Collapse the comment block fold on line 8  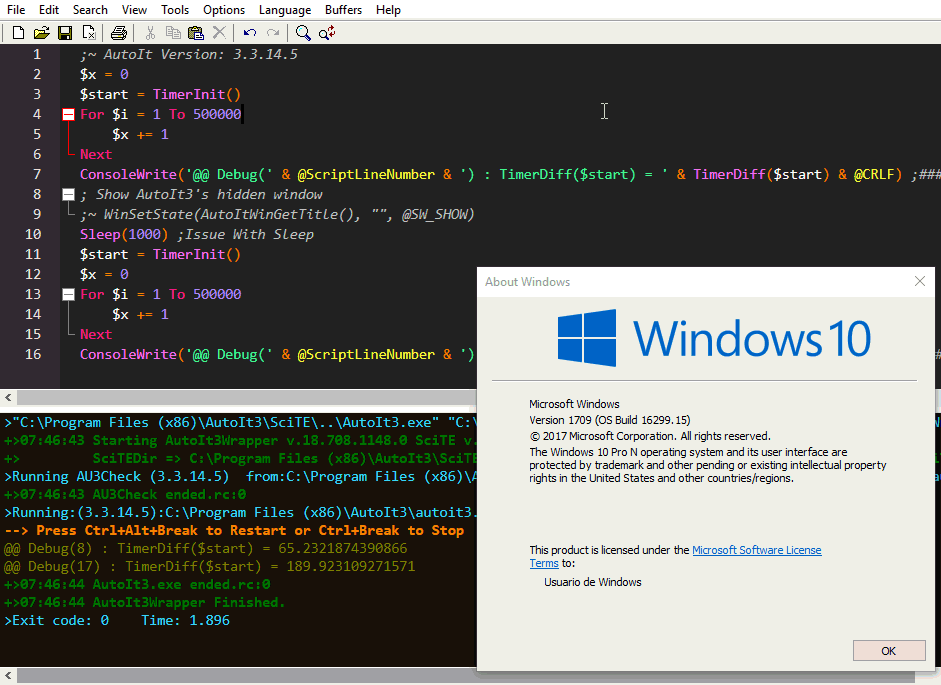tap(68, 194)
